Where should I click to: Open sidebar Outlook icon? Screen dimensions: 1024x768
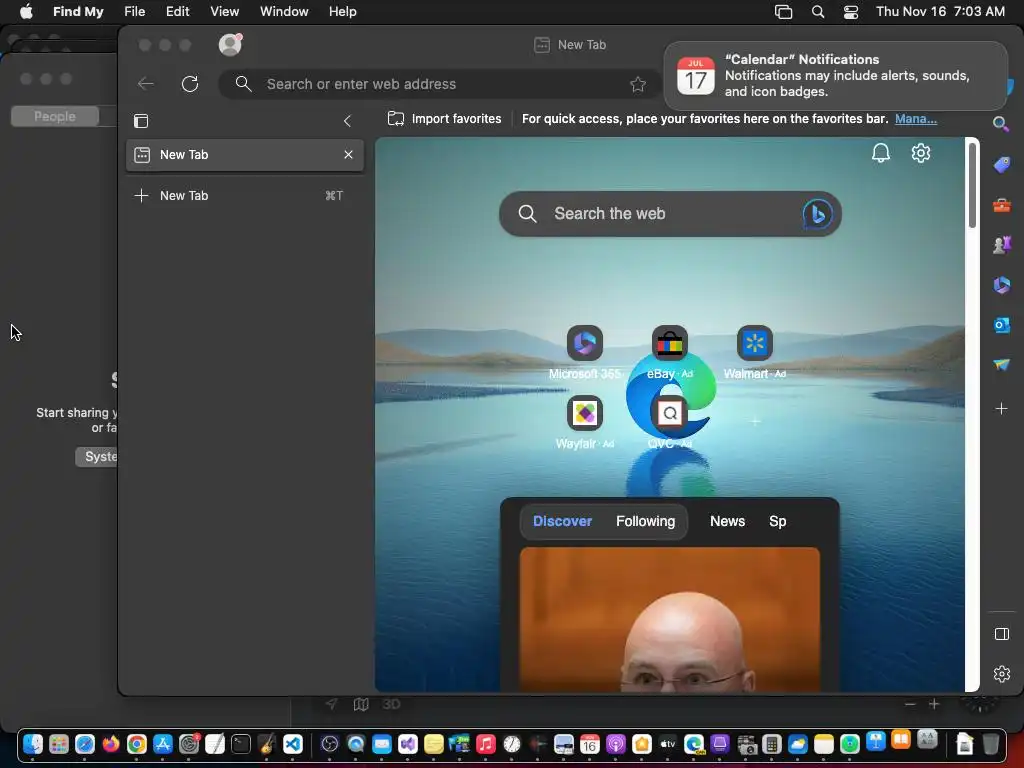pyautogui.click(x=1001, y=325)
